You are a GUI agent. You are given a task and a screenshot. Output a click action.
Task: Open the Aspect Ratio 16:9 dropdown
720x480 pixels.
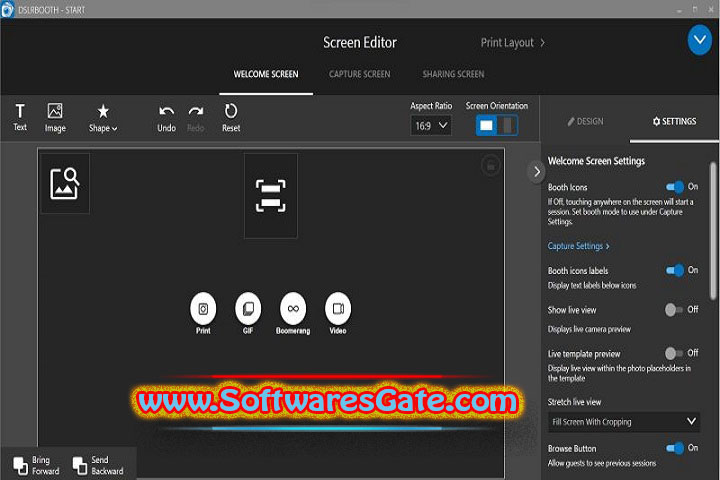coord(431,125)
